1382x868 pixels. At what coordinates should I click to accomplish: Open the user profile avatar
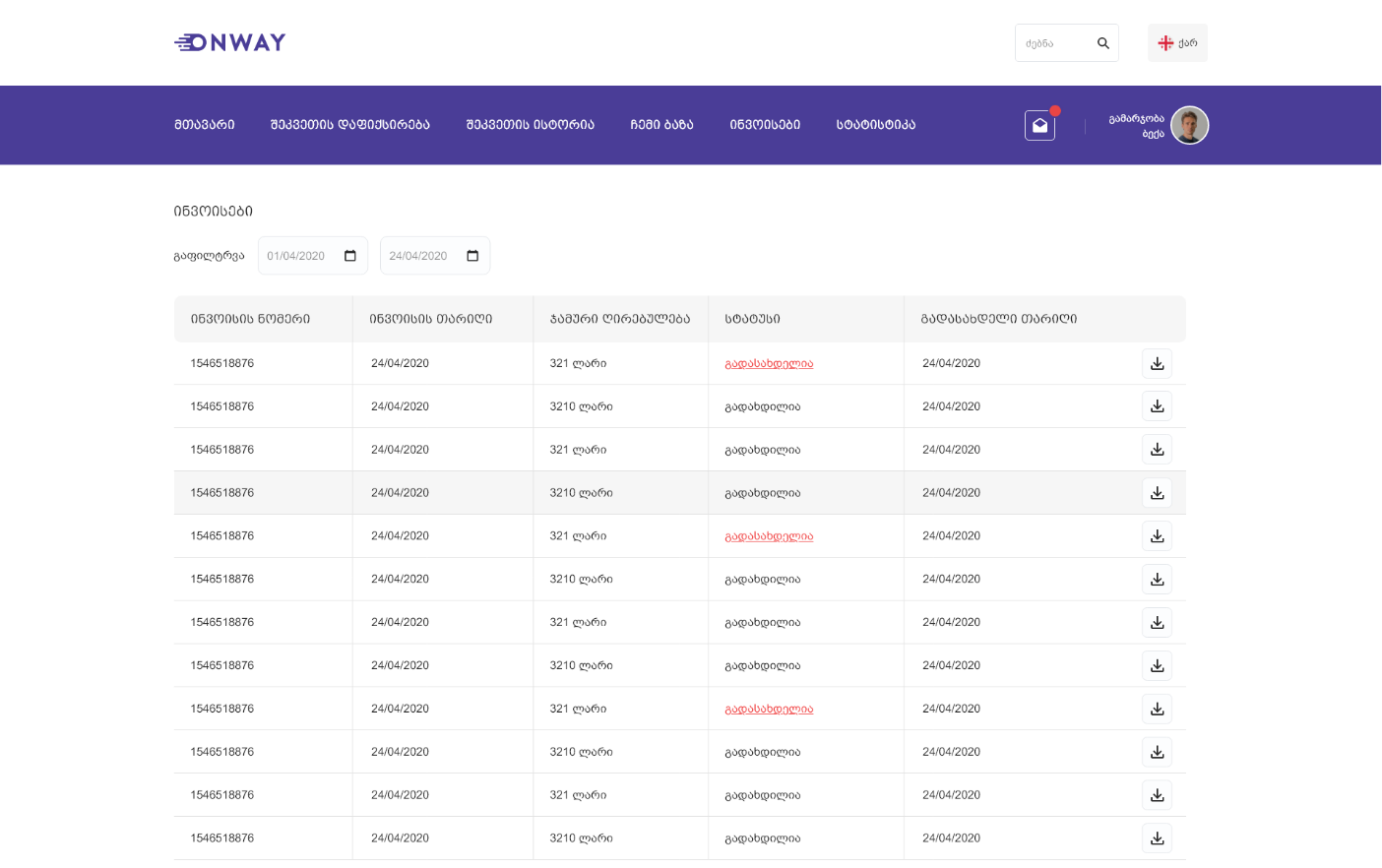click(1189, 125)
